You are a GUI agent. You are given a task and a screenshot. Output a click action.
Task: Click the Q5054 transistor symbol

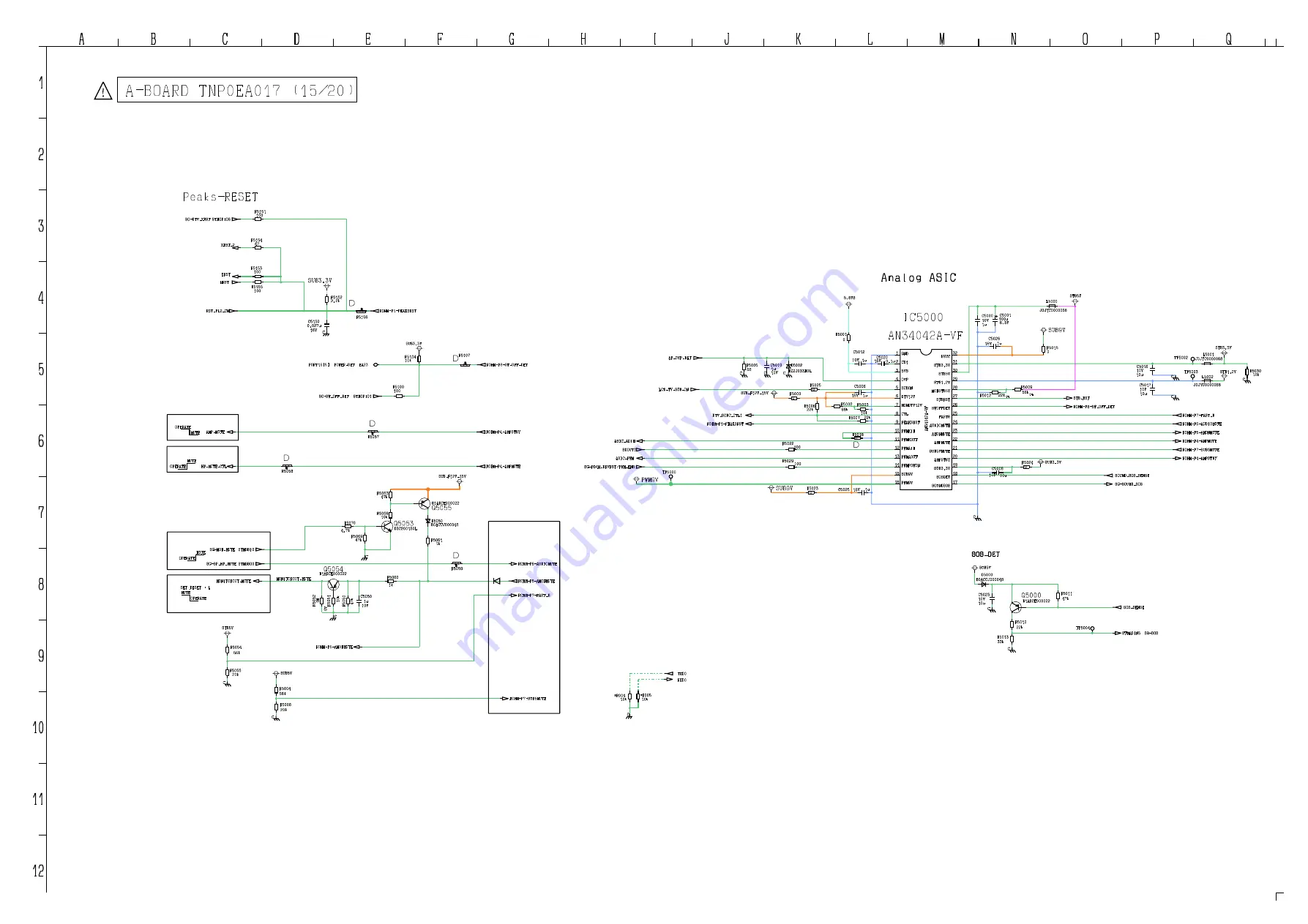pos(334,585)
